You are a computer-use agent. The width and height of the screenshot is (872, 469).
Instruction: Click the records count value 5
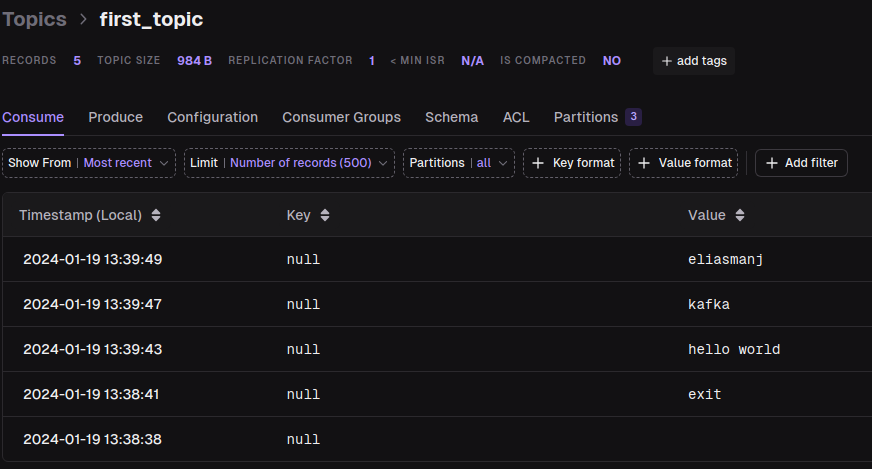(x=77, y=61)
